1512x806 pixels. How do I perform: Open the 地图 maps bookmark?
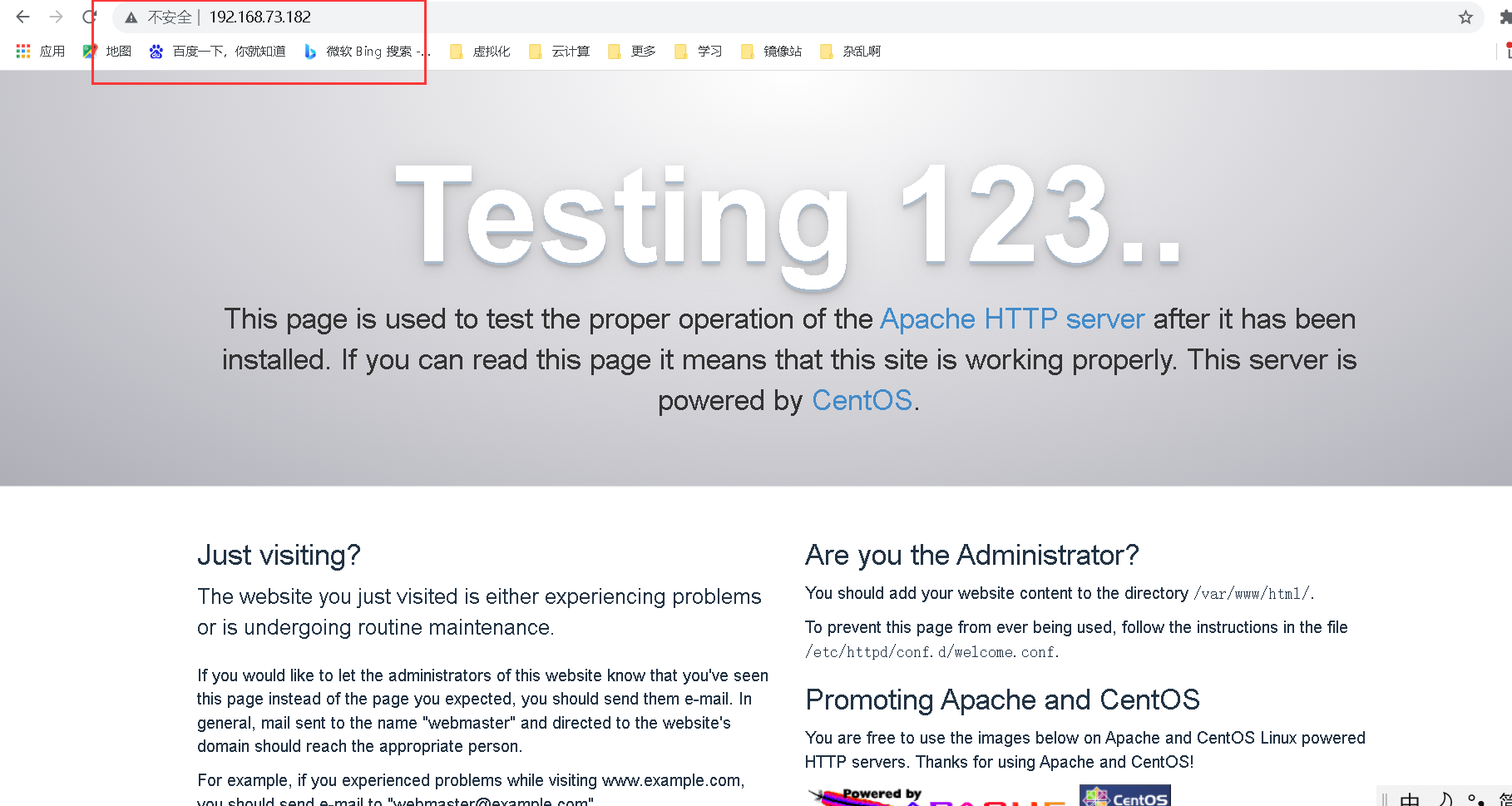pos(107,52)
